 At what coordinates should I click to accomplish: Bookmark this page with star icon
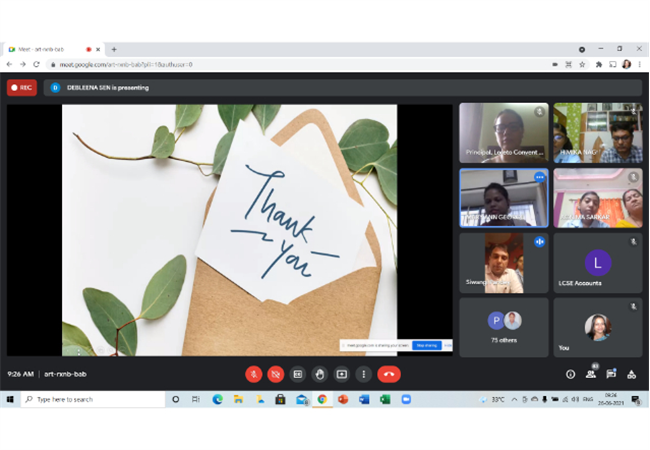(x=582, y=64)
